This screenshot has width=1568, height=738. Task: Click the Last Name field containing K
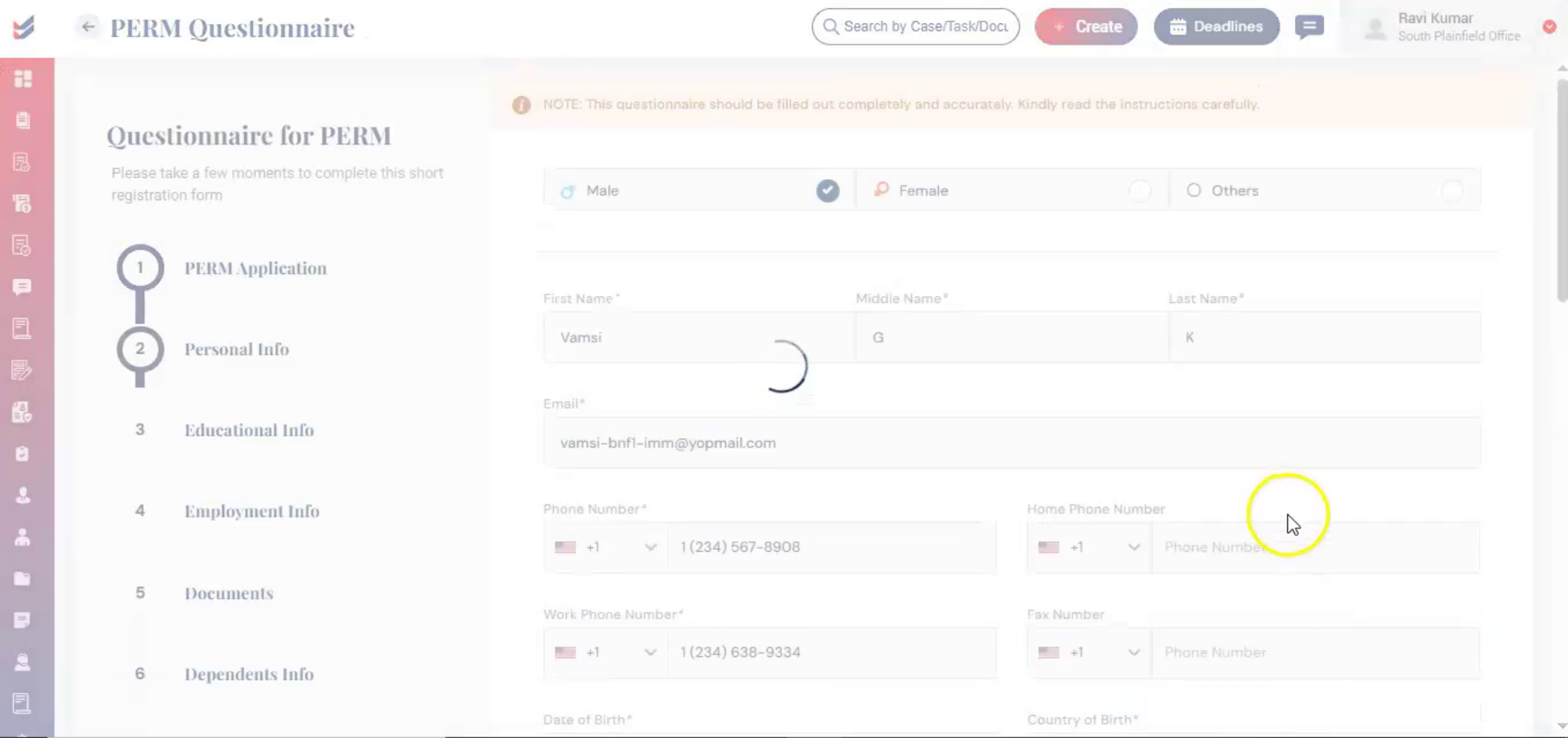click(x=1325, y=337)
